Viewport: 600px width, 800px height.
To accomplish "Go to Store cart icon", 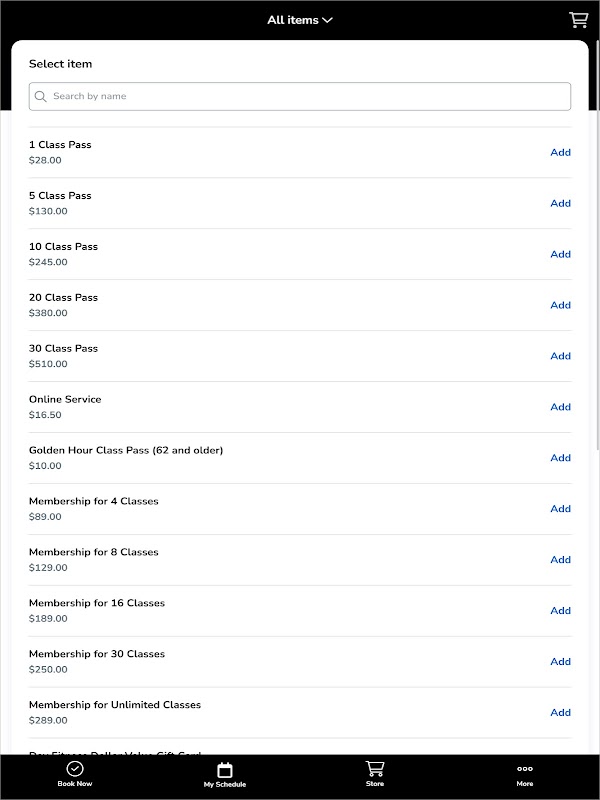I will [x=375, y=768].
